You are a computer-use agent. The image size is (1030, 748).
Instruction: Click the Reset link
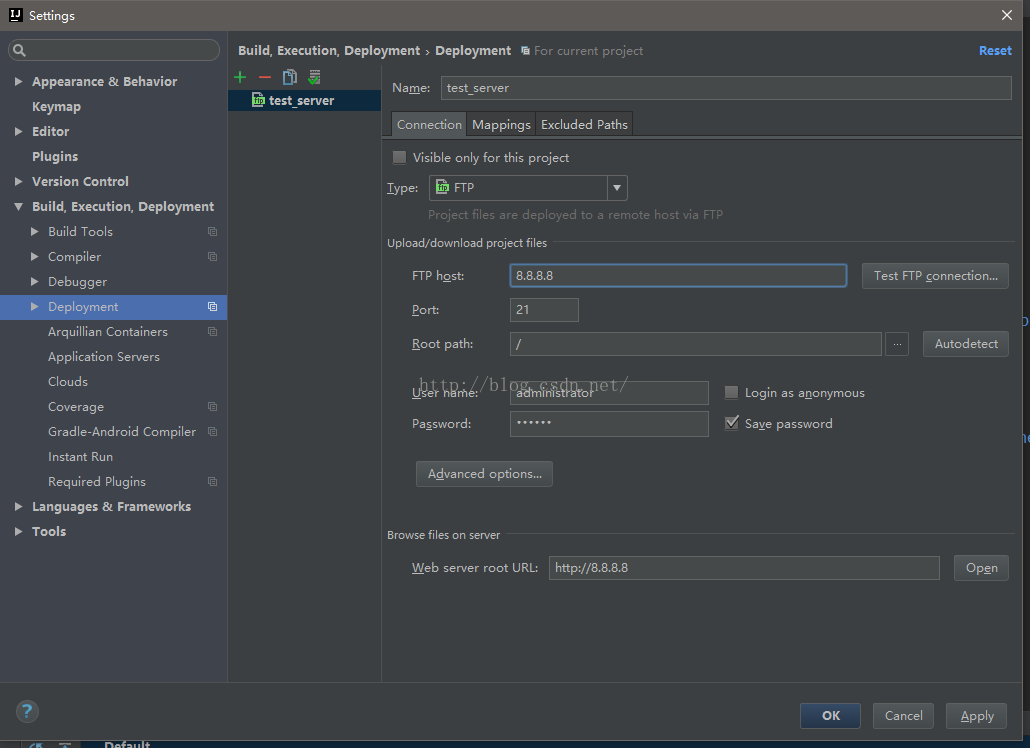[995, 51]
